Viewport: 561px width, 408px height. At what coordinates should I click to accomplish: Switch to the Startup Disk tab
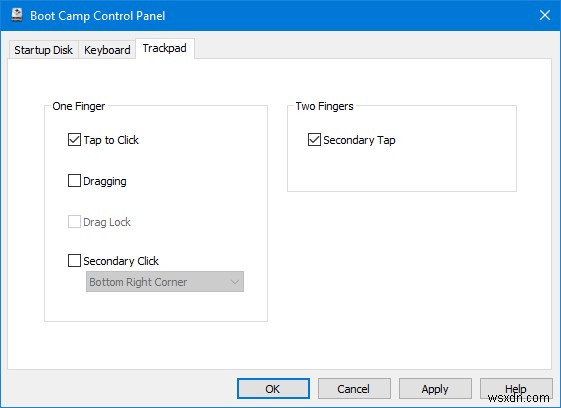coord(43,50)
